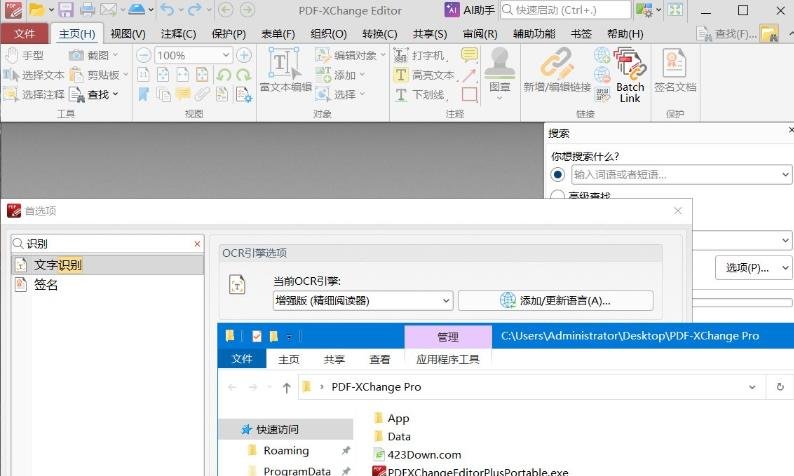Select the red arrow annotation tool
This screenshot has width=794, height=476.
469,75
